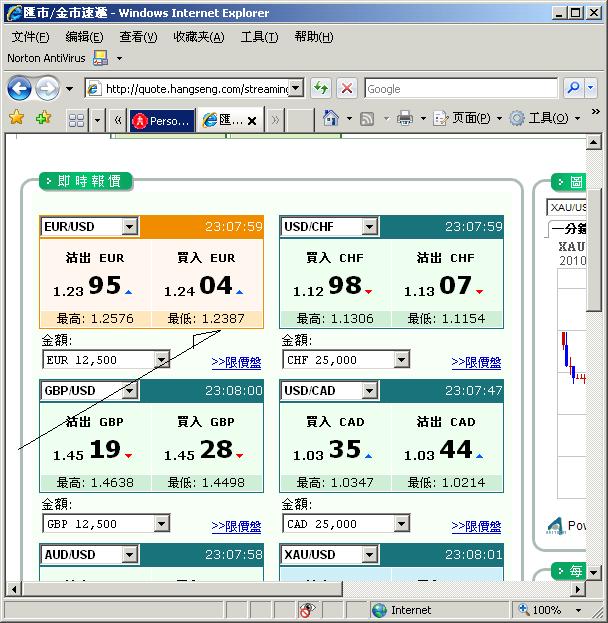Expand the EUR/USD currency pair dropdown
608x623 pixels.
pos(129,227)
